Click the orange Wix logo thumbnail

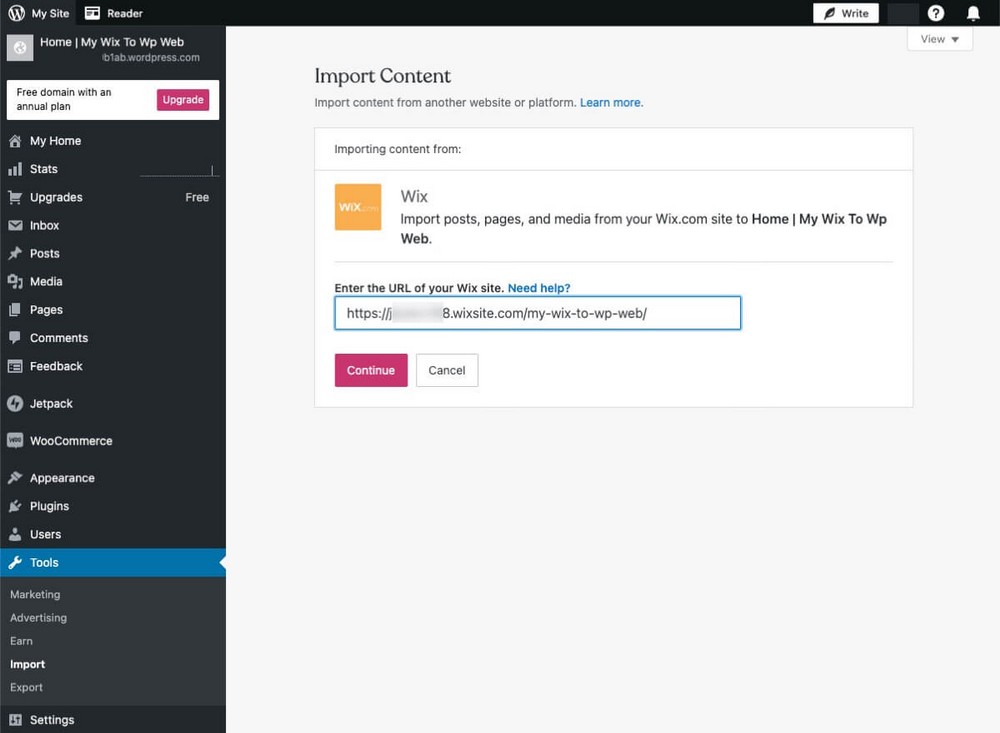click(x=358, y=207)
